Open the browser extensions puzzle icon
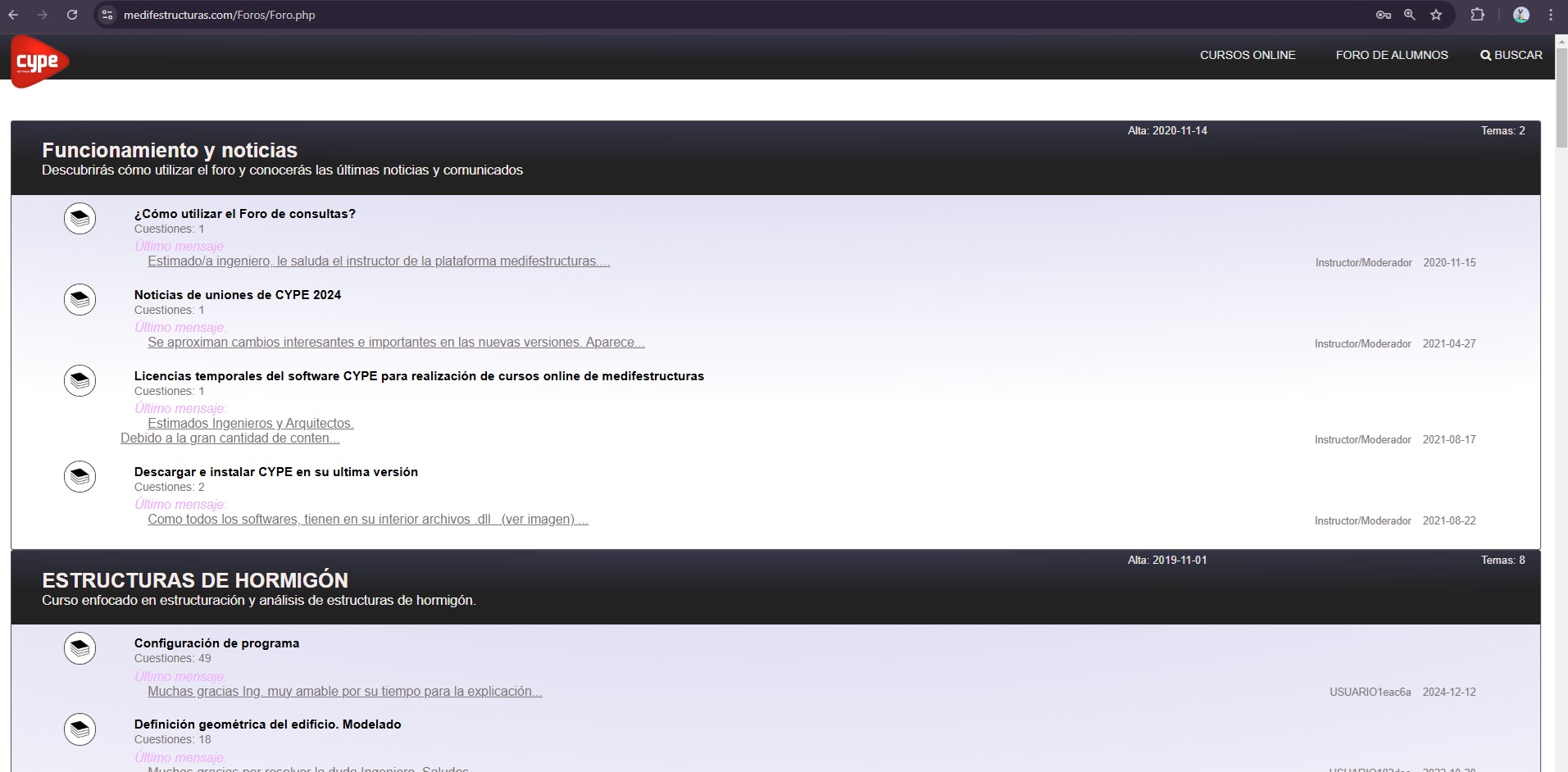This screenshot has height=772, width=1568. pyautogui.click(x=1477, y=15)
